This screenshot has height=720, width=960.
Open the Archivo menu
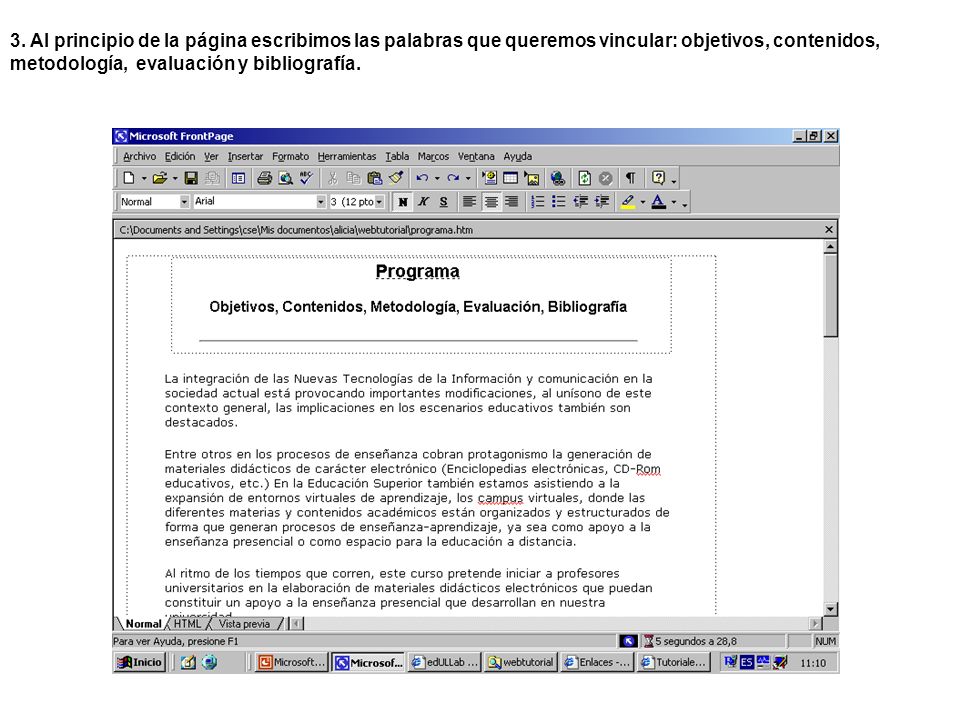(140, 156)
